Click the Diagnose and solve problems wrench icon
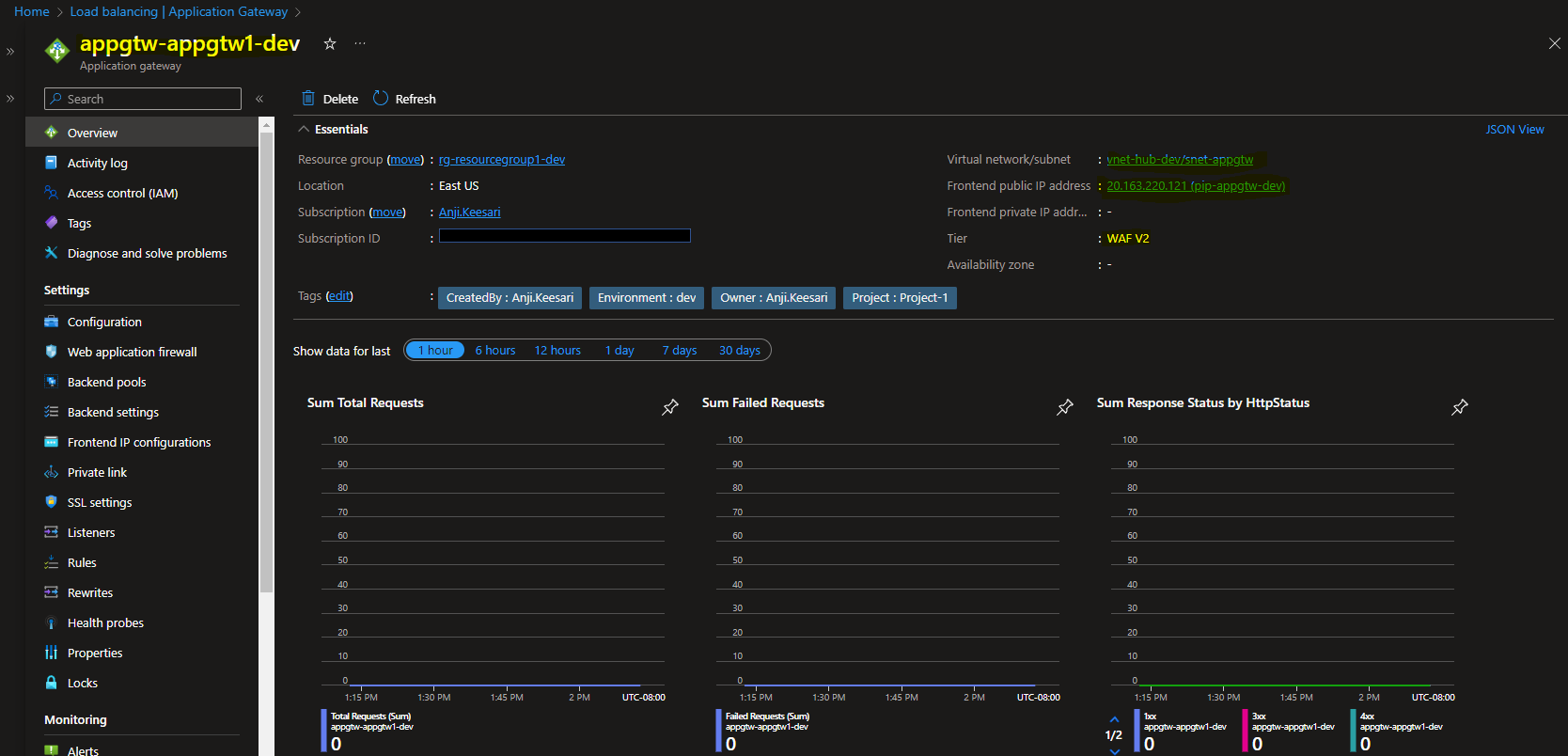The height and width of the screenshot is (756, 1568). [52, 253]
